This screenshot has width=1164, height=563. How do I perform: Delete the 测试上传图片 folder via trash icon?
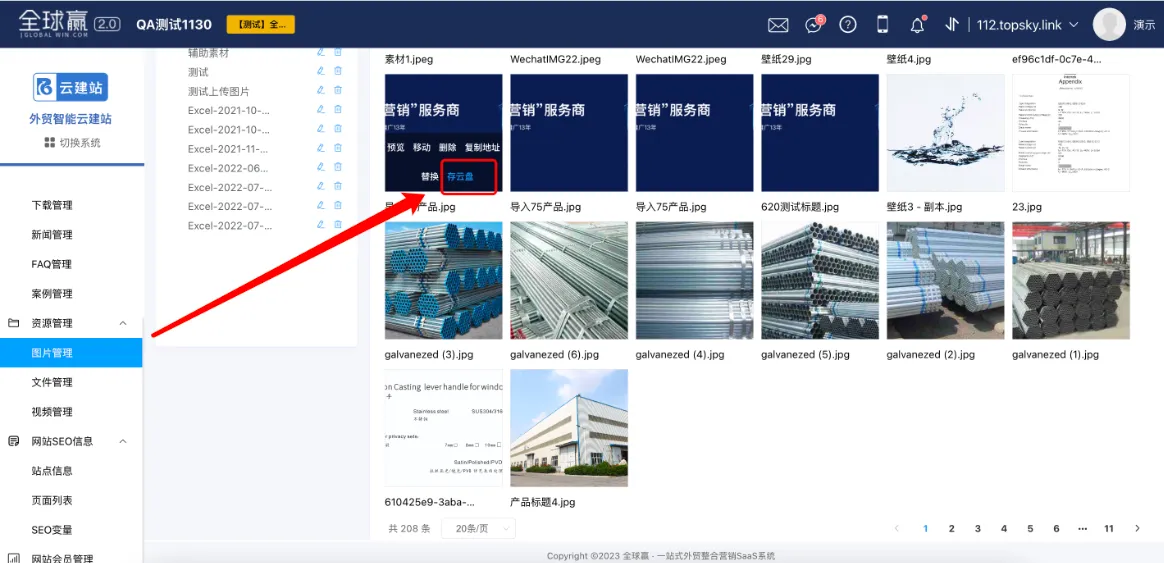[x=338, y=91]
